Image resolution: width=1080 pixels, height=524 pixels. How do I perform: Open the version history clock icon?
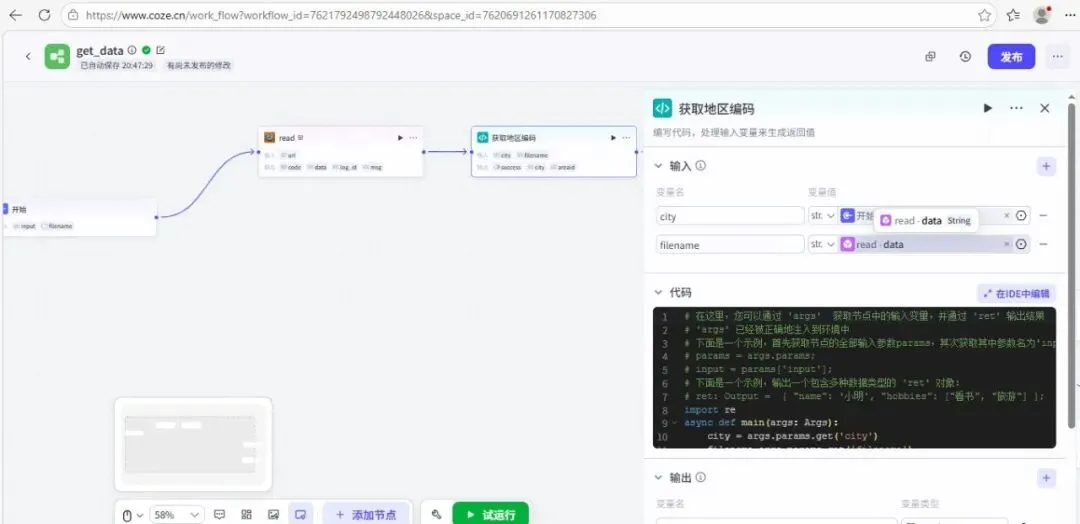(x=965, y=56)
